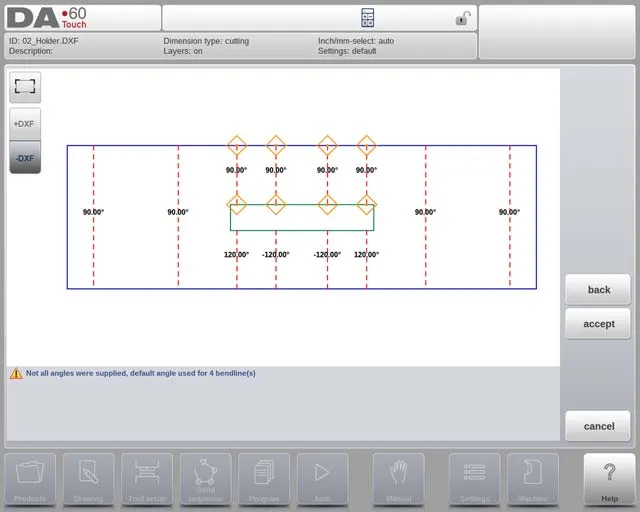Open the Machine mode button

(532, 478)
